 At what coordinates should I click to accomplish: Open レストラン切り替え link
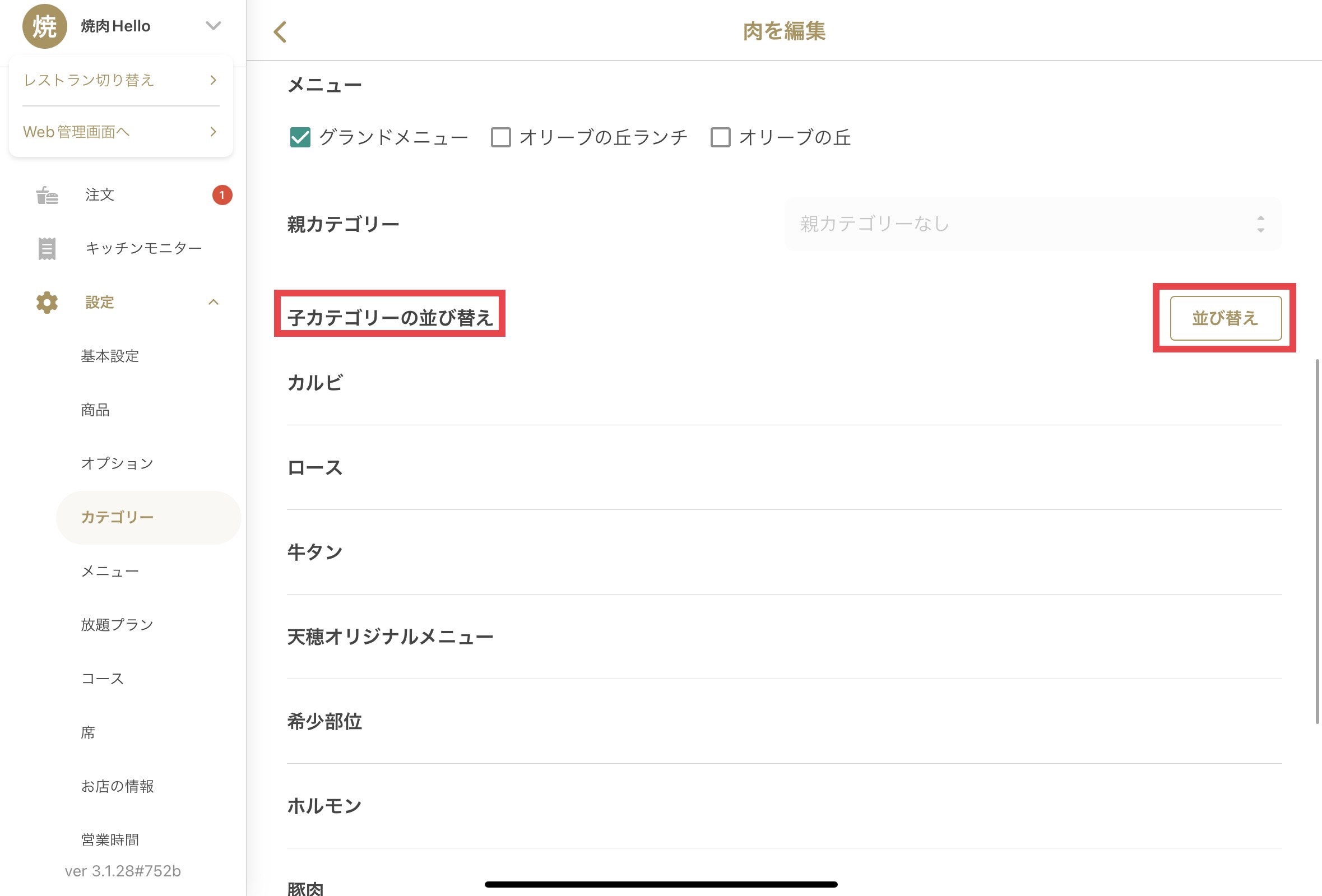pyautogui.click(x=120, y=80)
